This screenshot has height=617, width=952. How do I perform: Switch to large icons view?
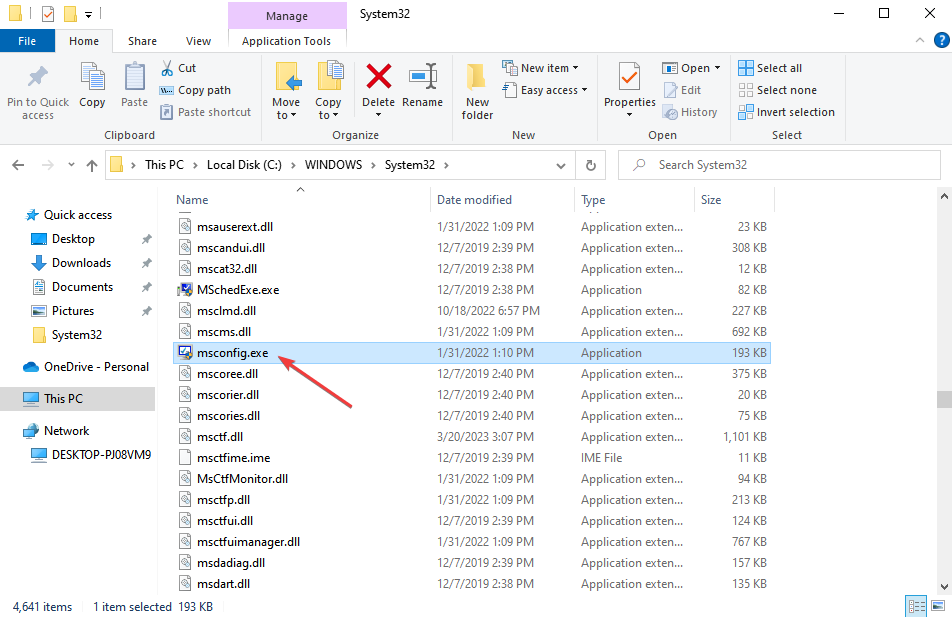pos(937,606)
